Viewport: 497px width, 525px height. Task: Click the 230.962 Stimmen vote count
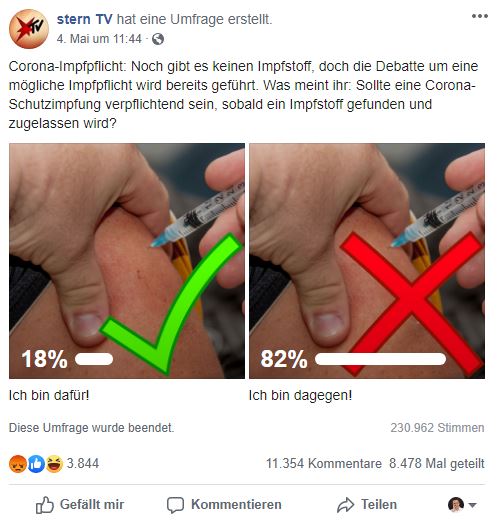(437, 428)
